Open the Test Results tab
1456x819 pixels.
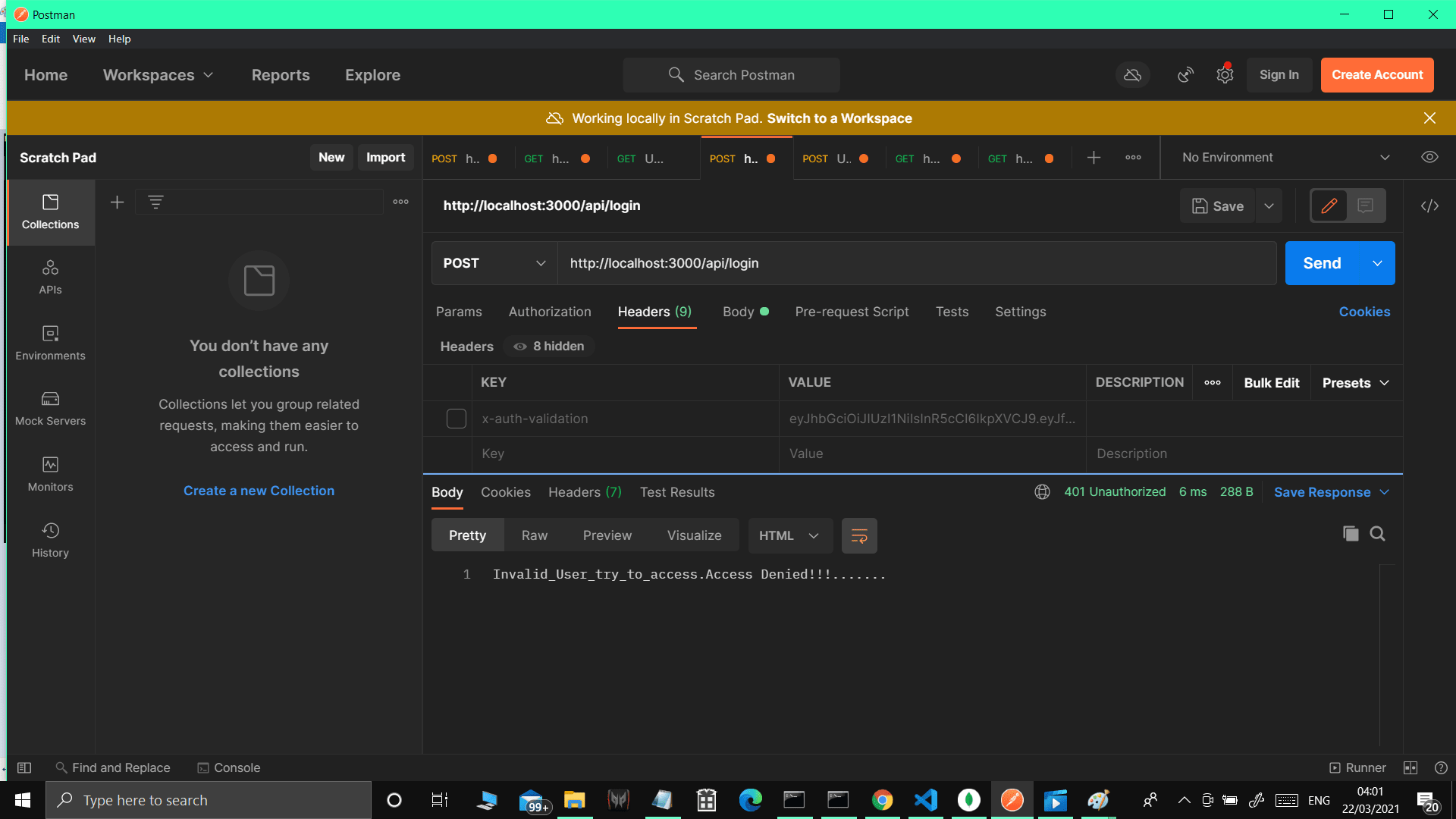677,492
